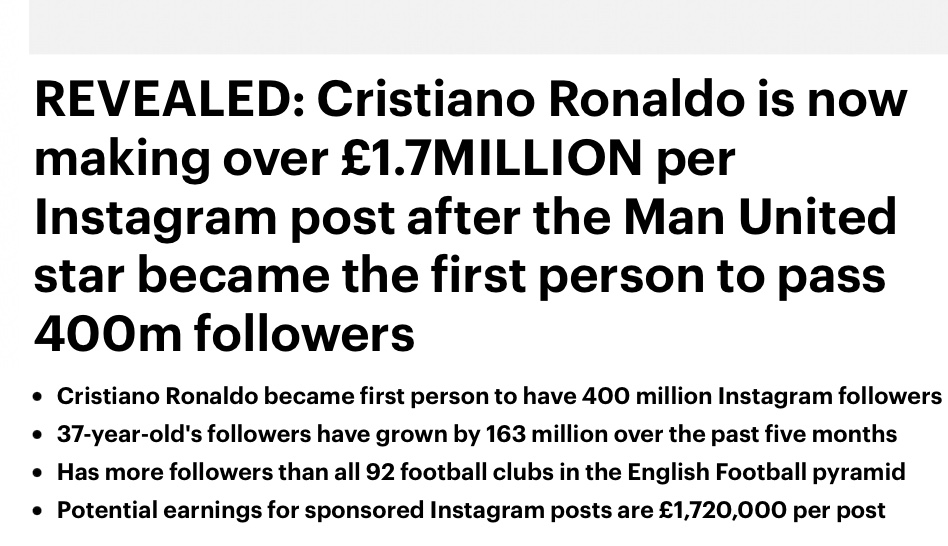Click "English Football pyramid" in the third bullet
The width and height of the screenshot is (948, 546).
click(767, 472)
